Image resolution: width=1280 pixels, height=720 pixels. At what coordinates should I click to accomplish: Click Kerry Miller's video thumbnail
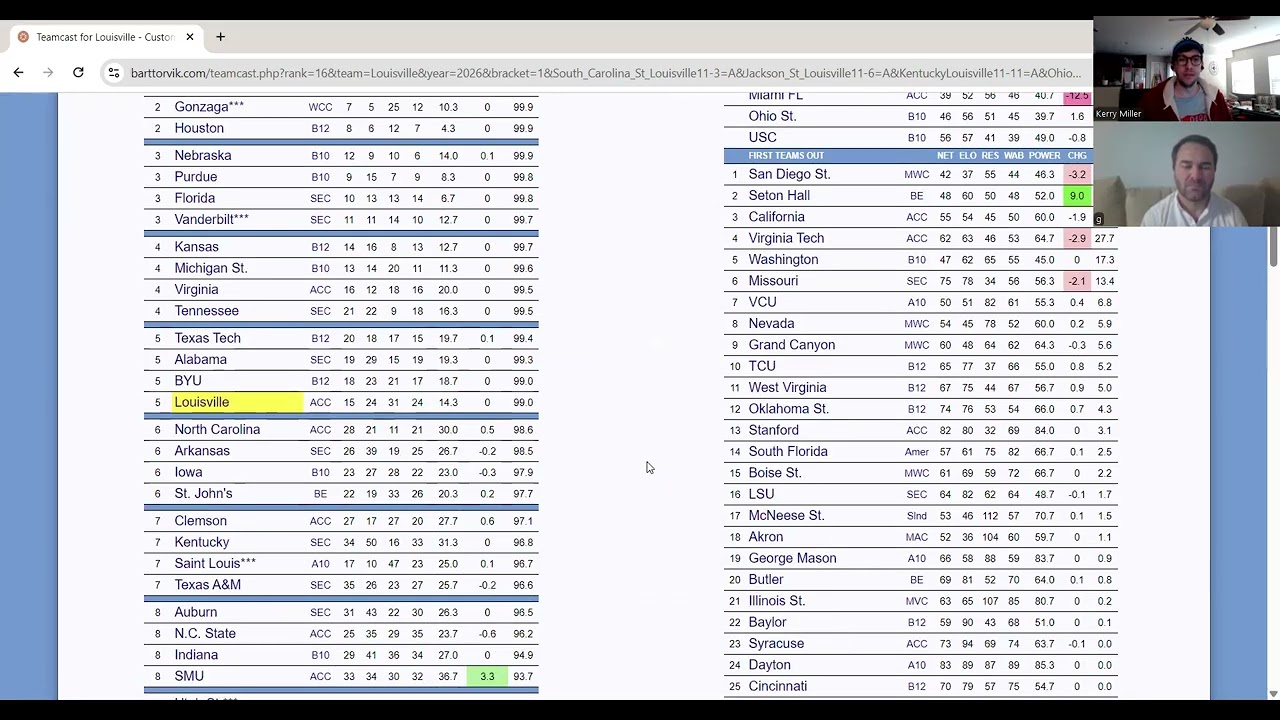tap(1186, 70)
